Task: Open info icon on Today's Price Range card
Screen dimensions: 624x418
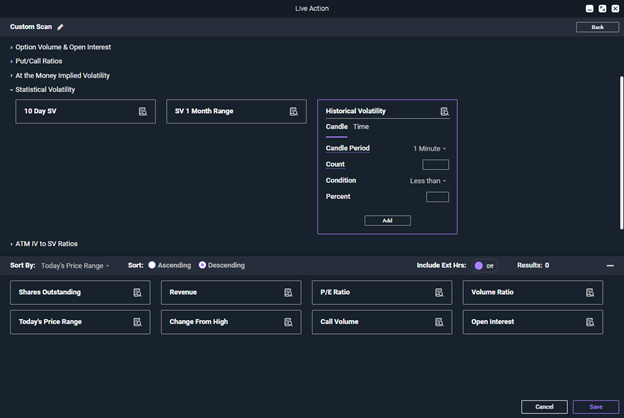Action: tap(137, 322)
